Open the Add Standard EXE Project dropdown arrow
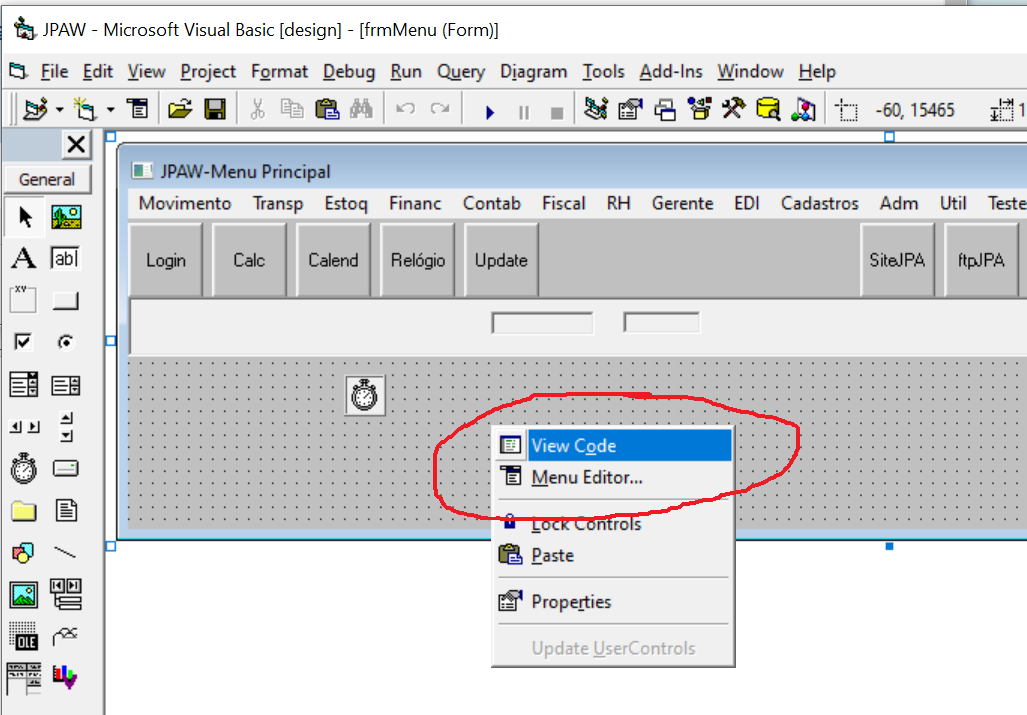Screen dimensions: 1027x715 coord(60,109)
